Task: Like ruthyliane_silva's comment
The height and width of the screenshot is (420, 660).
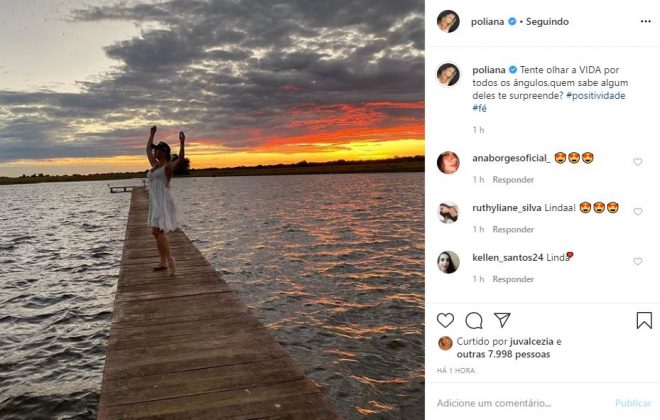Action: pos(637,212)
